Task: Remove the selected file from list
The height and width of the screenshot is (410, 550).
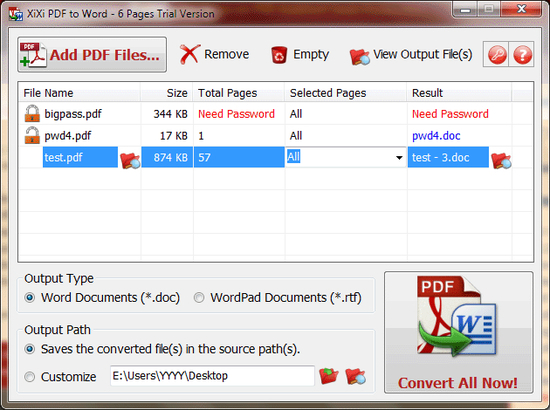Action: tap(214, 54)
